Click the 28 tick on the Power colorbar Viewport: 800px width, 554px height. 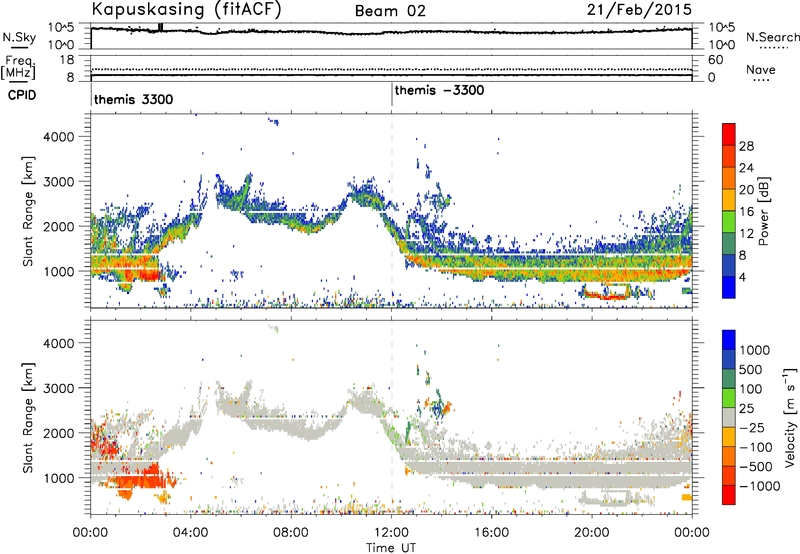pos(746,146)
